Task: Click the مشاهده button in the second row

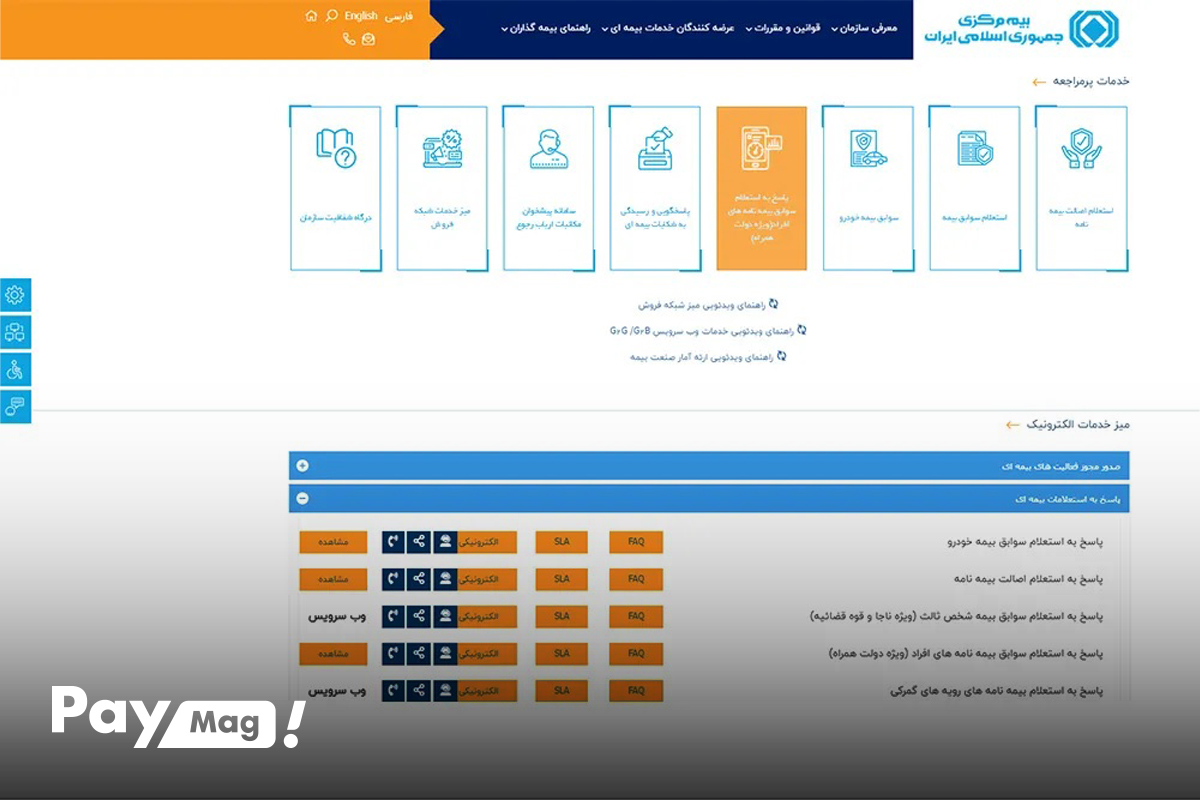Action: pyautogui.click(x=333, y=579)
